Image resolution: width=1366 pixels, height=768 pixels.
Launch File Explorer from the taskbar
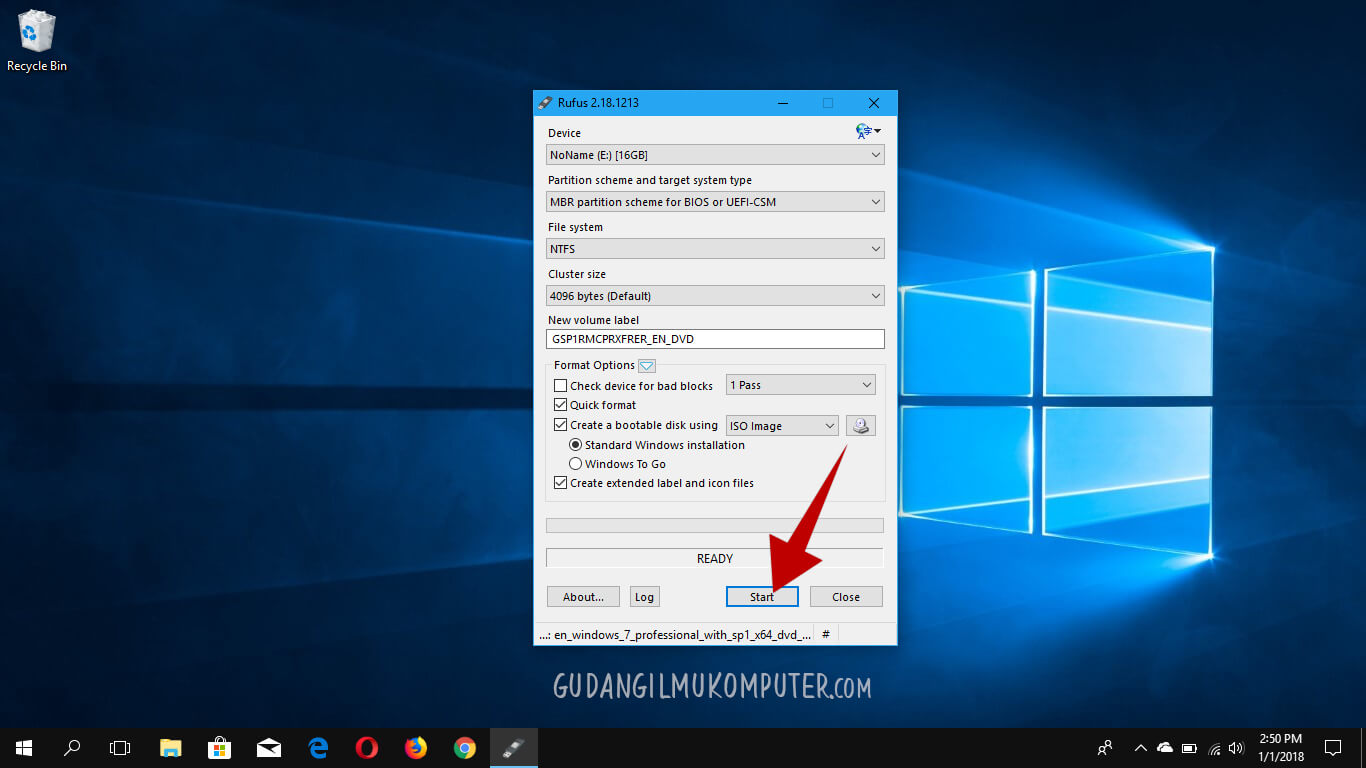tap(171, 748)
